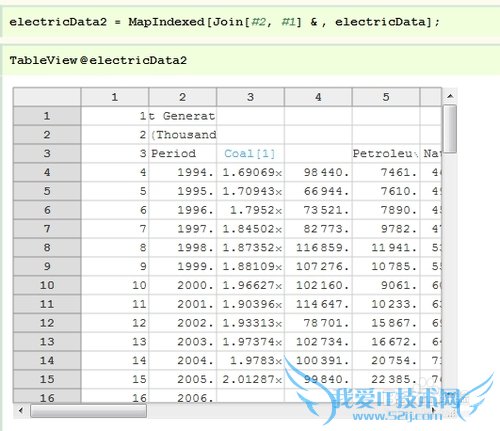Image resolution: width=500 pixels, height=431 pixels.
Task: Select row header 15
Action: pyautogui.click(x=47, y=379)
